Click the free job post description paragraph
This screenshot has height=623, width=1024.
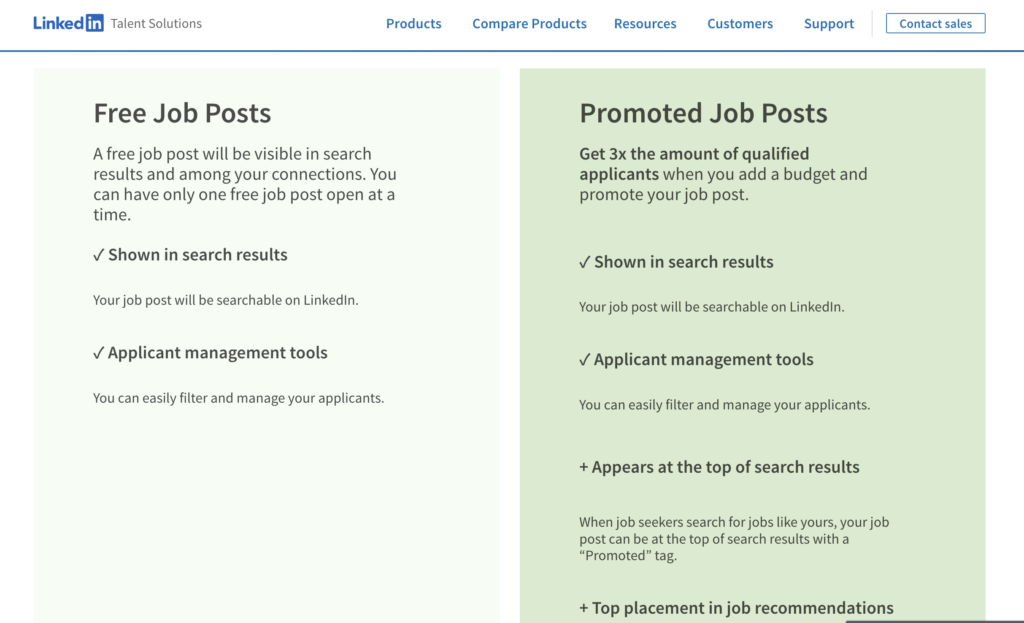coord(244,184)
